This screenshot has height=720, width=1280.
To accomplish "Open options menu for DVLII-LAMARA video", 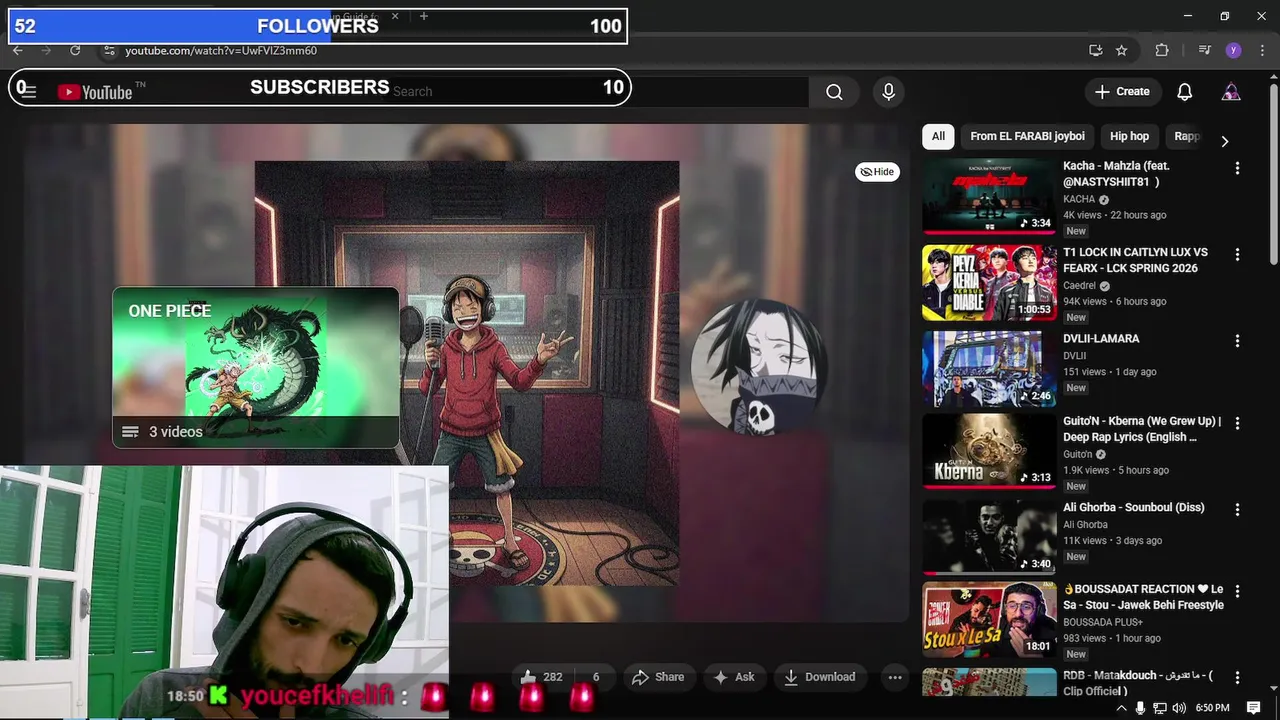I will pyautogui.click(x=1237, y=341).
